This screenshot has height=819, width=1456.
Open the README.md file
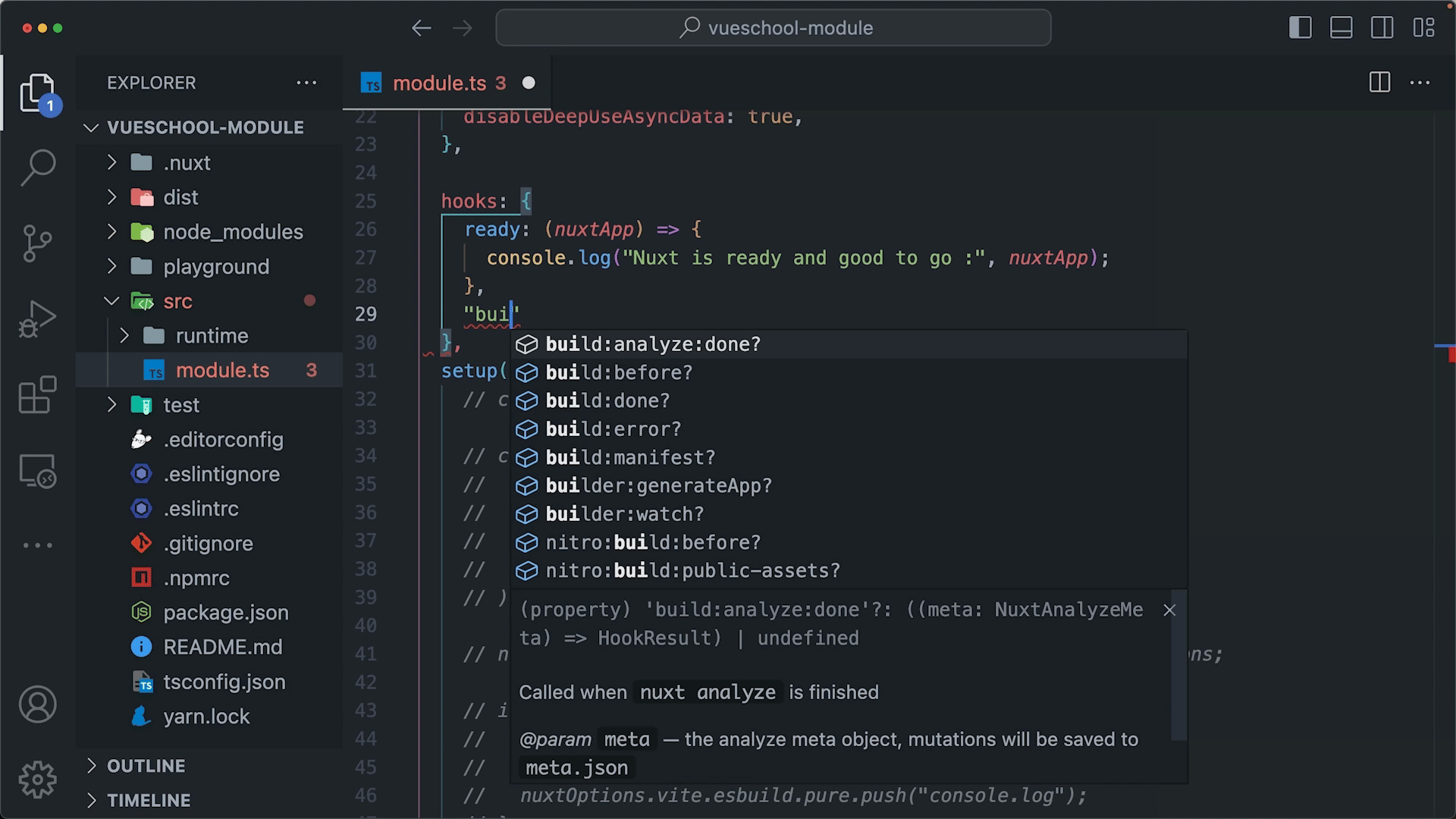coord(209,647)
